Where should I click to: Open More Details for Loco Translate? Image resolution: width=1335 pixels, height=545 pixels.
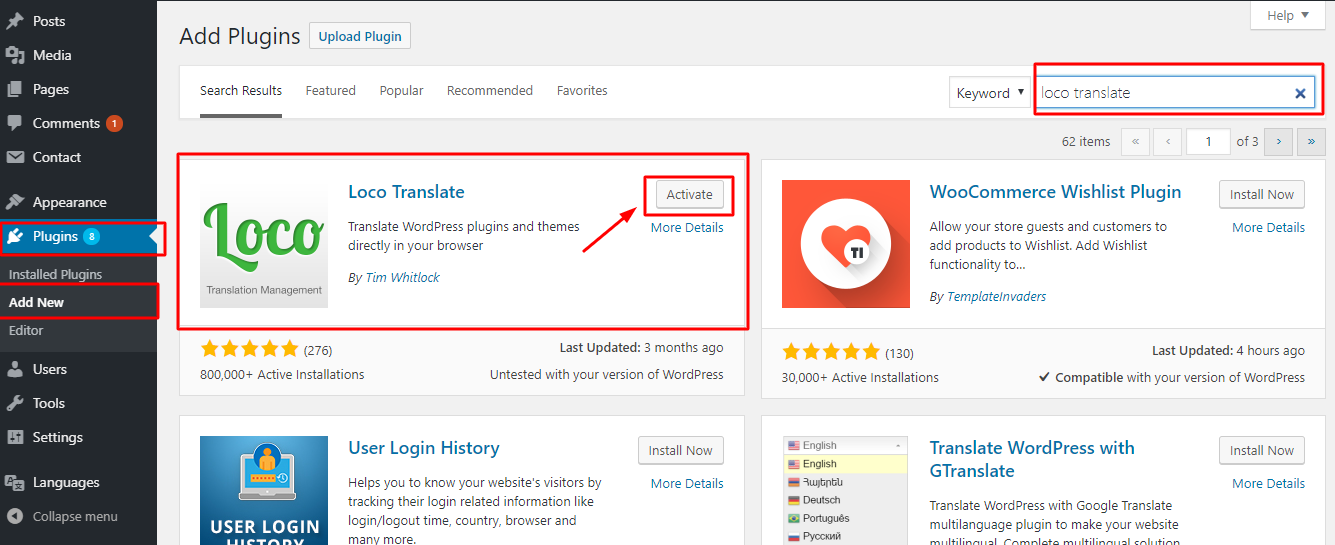[687, 227]
